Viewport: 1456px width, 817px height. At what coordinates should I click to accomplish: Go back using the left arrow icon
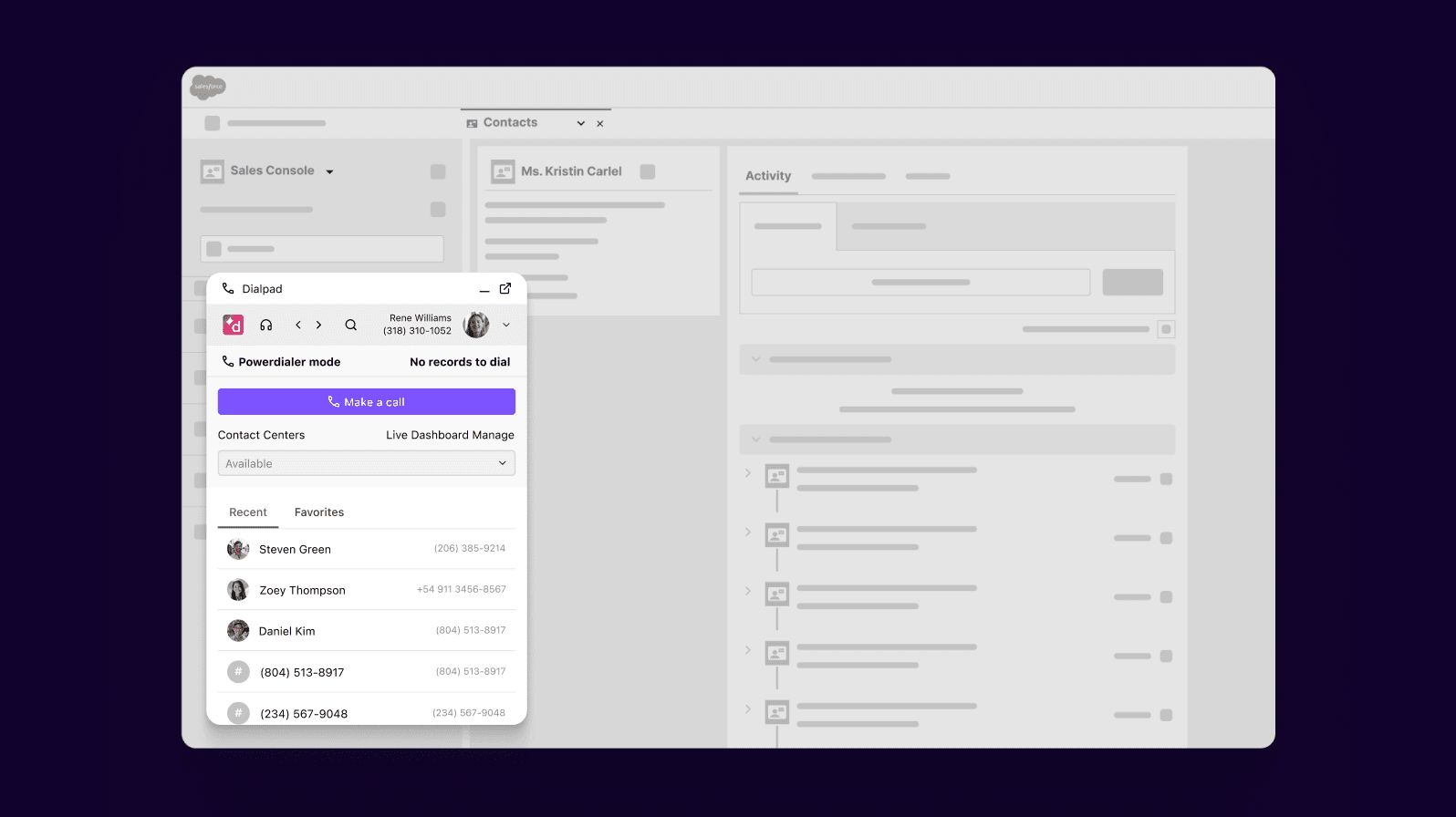click(298, 325)
